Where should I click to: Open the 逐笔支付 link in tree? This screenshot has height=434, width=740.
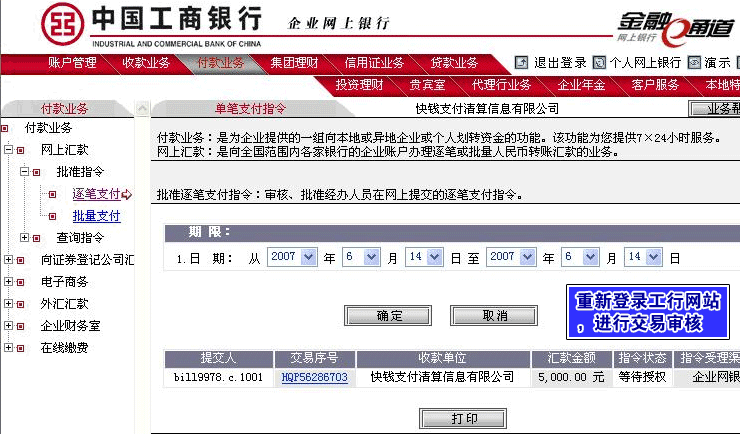(97, 194)
